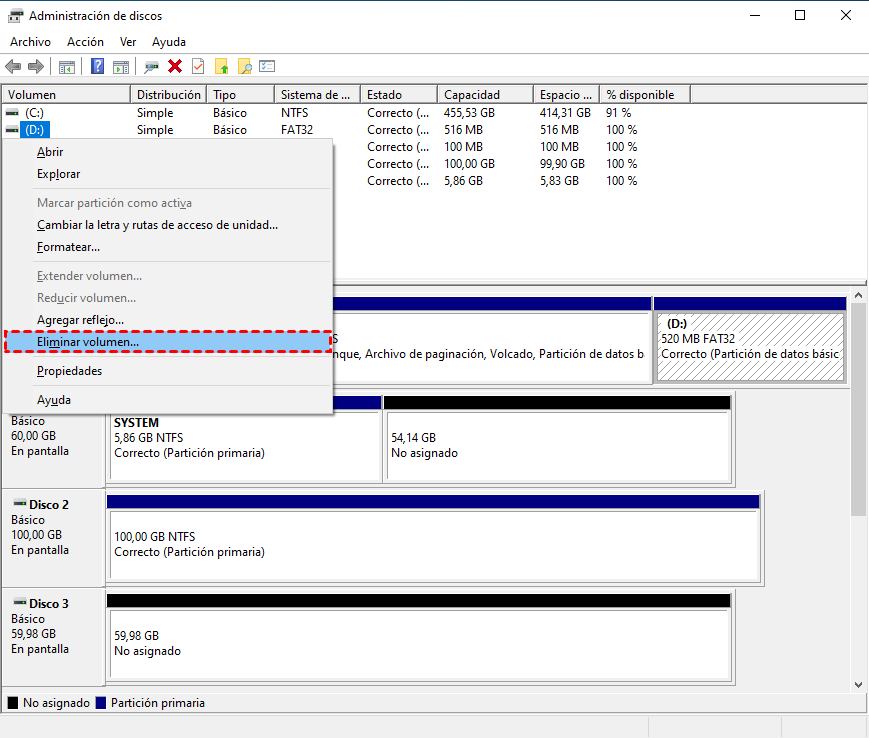Open the Acción menu
The width and height of the screenshot is (869, 738).
coord(85,42)
